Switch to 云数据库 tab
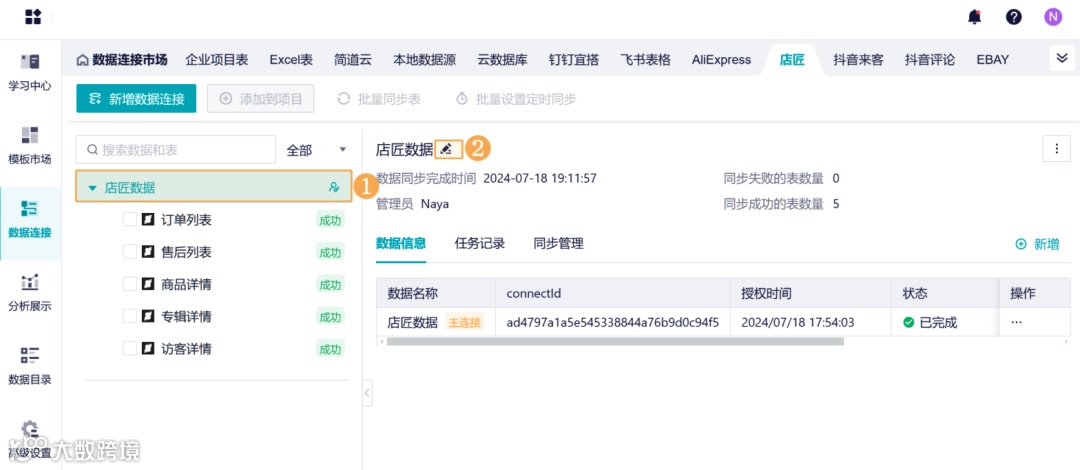 502,60
